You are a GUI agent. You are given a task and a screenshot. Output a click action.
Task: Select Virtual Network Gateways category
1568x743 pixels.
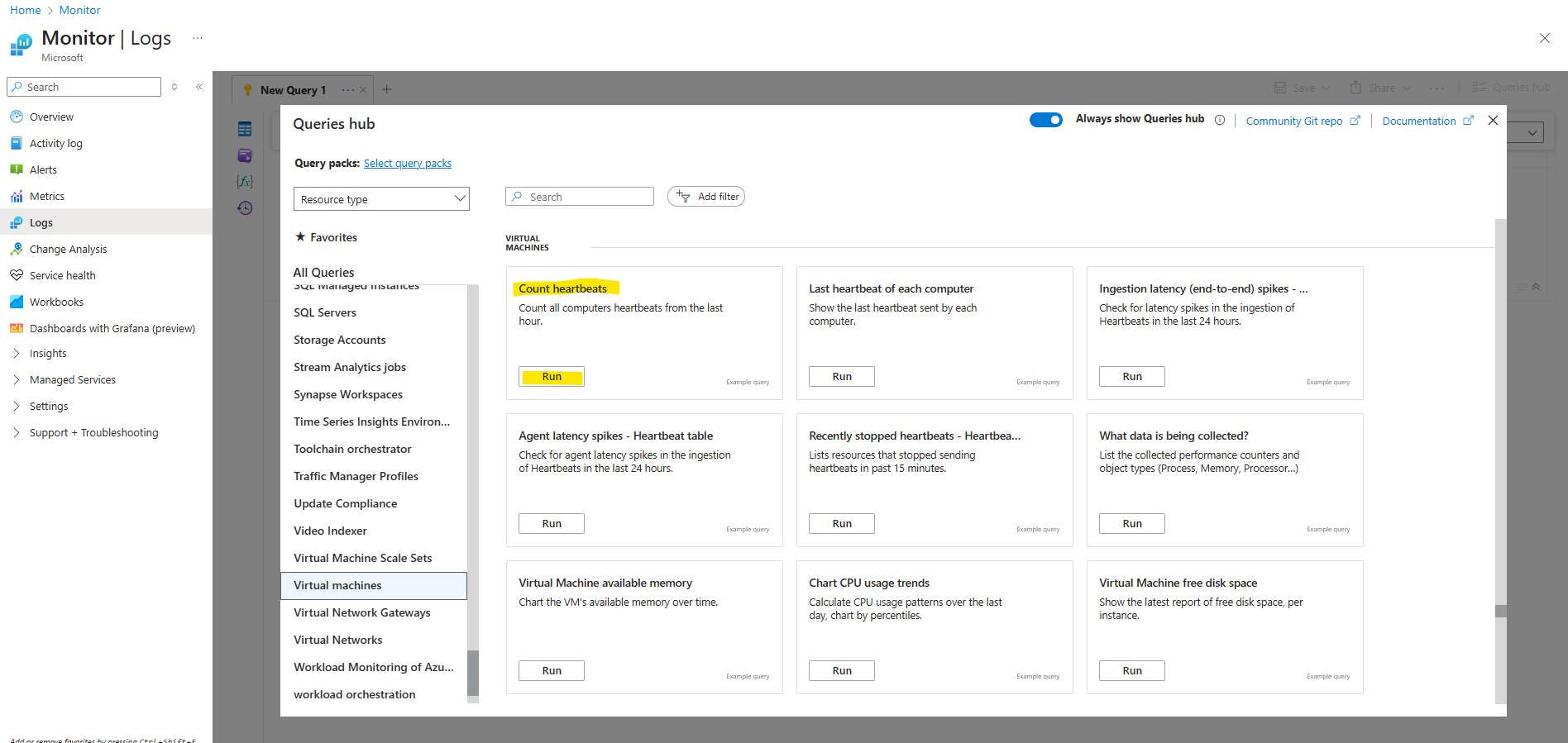click(362, 612)
